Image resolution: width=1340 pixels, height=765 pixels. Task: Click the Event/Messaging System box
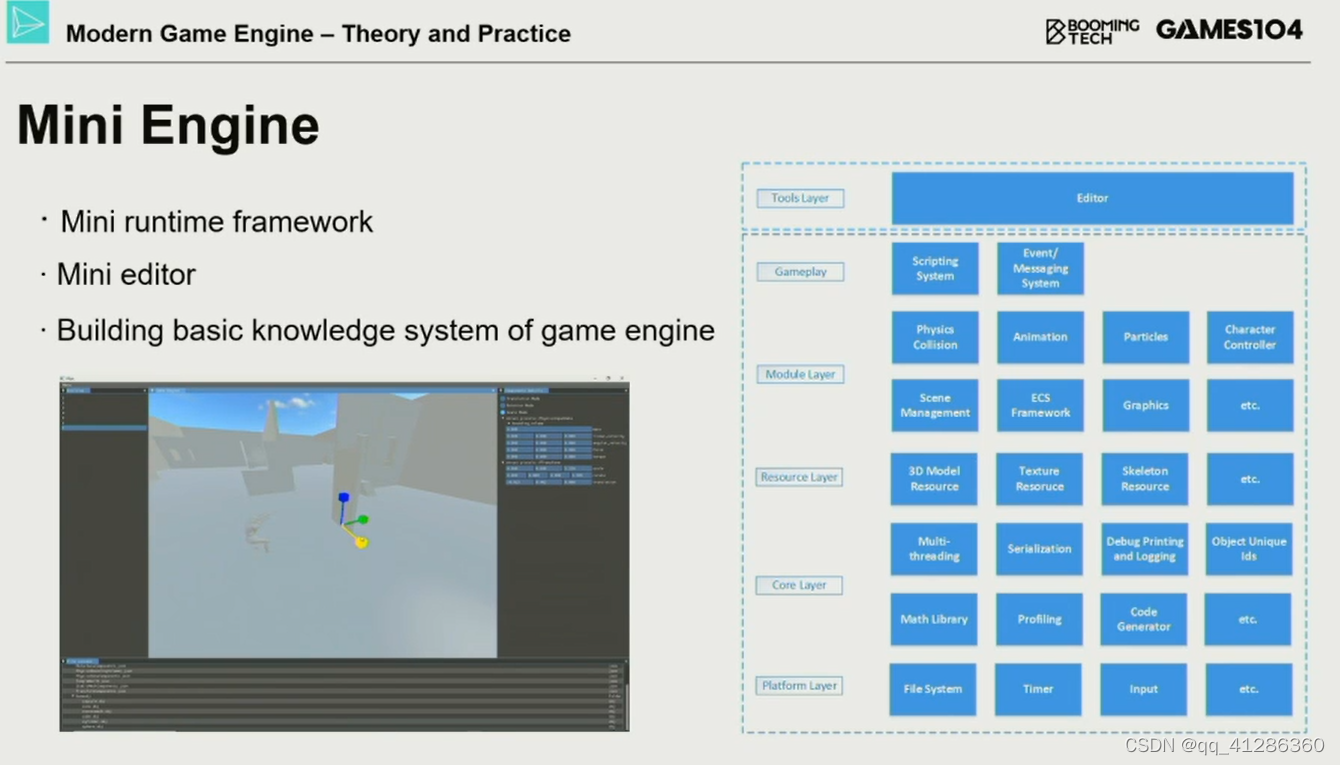(x=1040, y=268)
